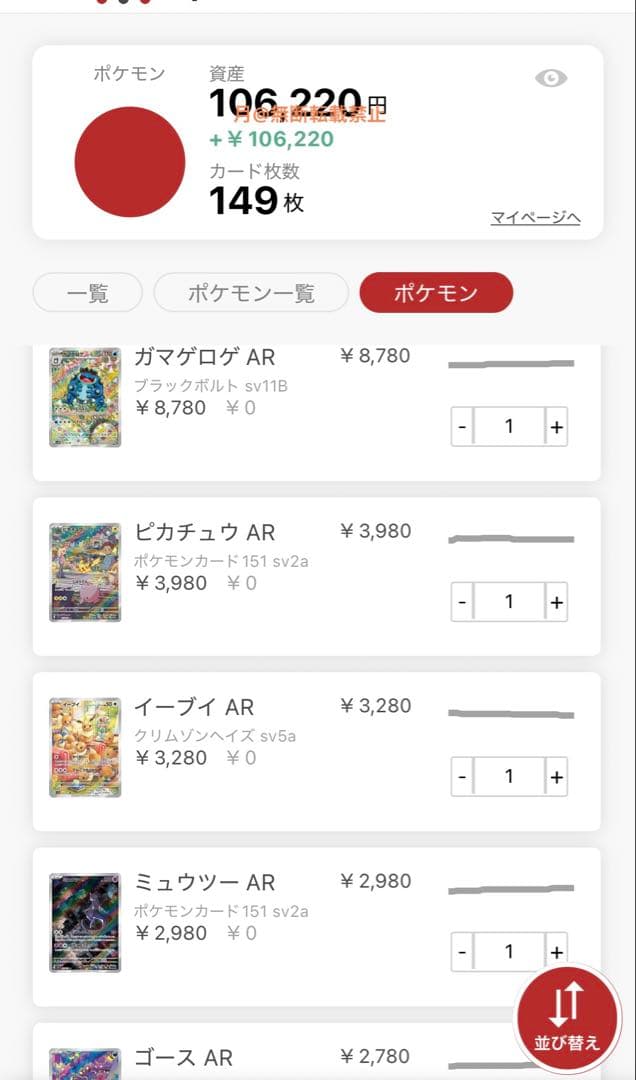Increase イーブイ AR card count
The height and width of the screenshot is (1080, 636).
point(557,776)
